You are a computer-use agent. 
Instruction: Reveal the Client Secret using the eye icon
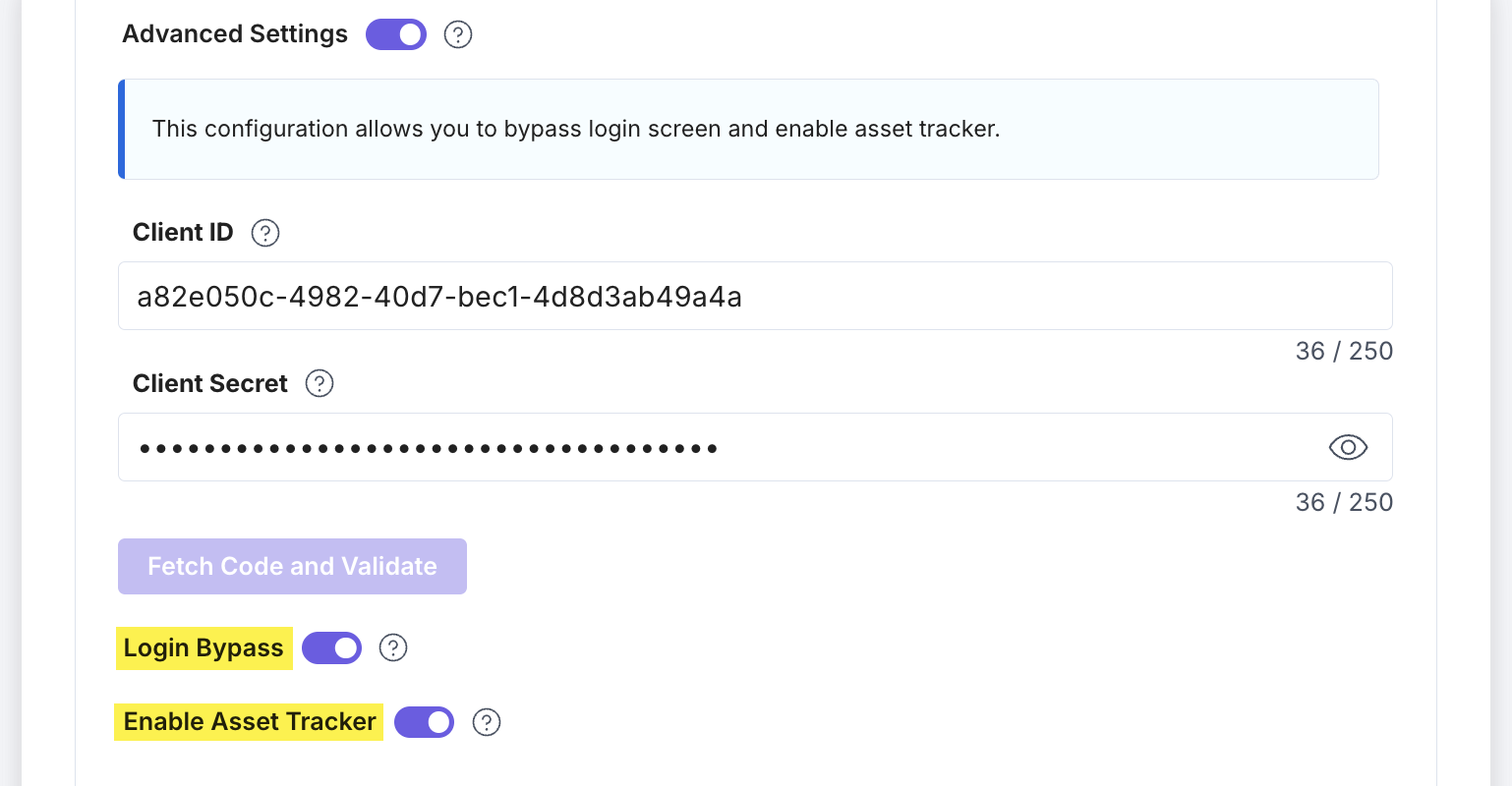click(x=1347, y=447)
